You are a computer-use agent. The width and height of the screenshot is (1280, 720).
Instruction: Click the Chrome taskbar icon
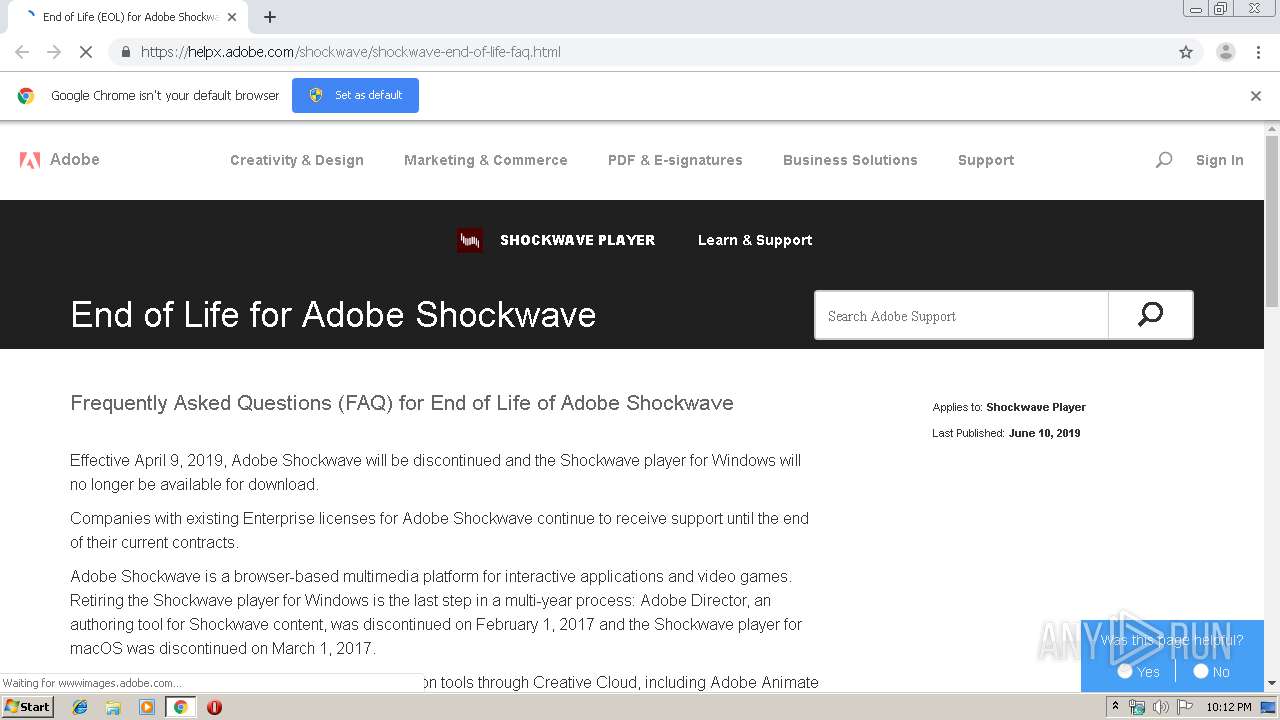coord(180,707)
